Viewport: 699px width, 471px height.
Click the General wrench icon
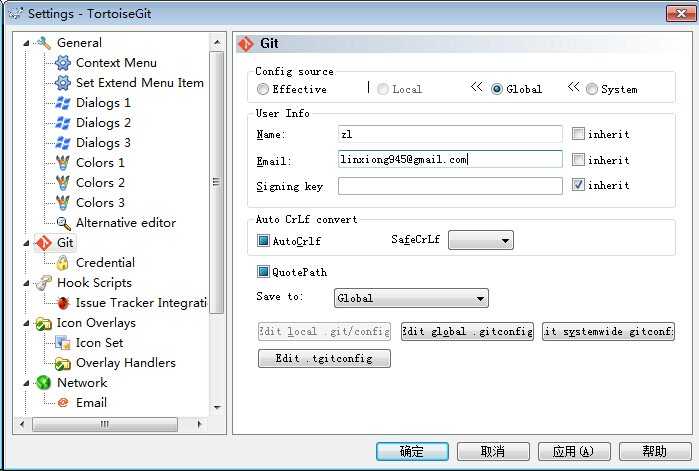point(44,43)
